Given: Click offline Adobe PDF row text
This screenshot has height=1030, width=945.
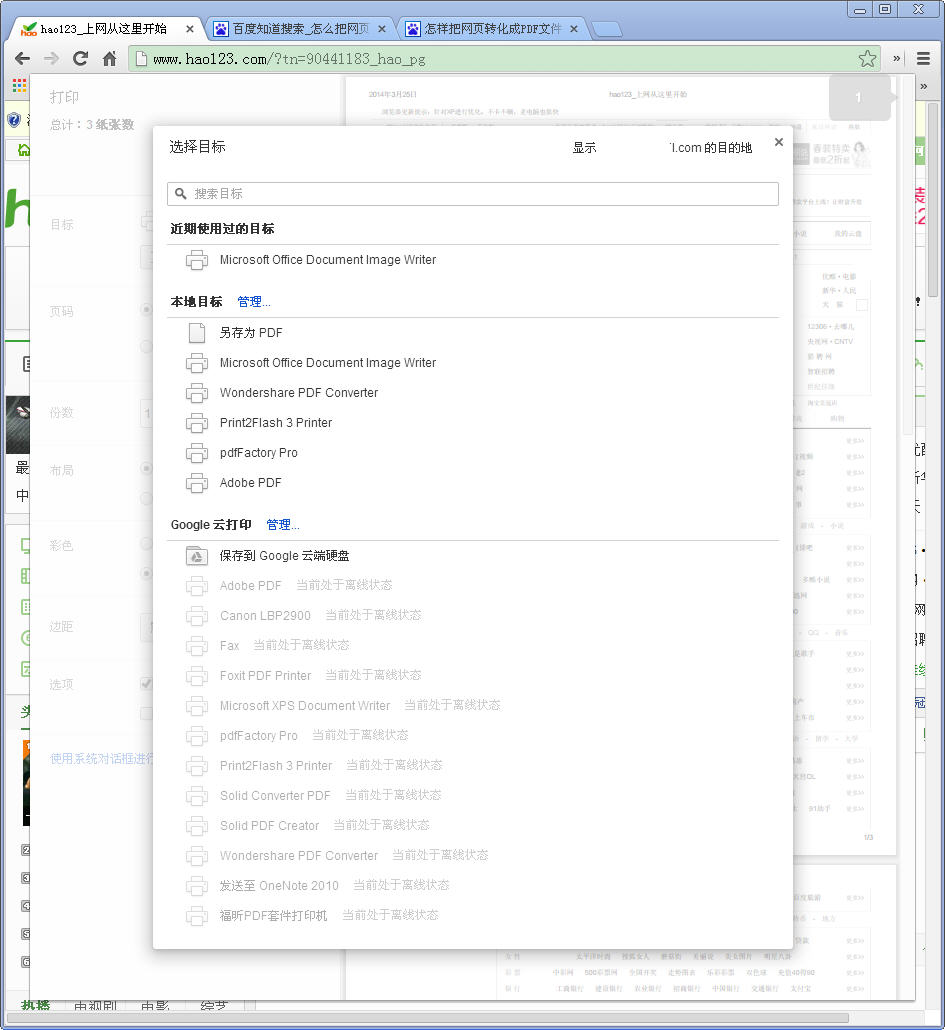Looking at the screenshot, I should (x=250, y=586).
